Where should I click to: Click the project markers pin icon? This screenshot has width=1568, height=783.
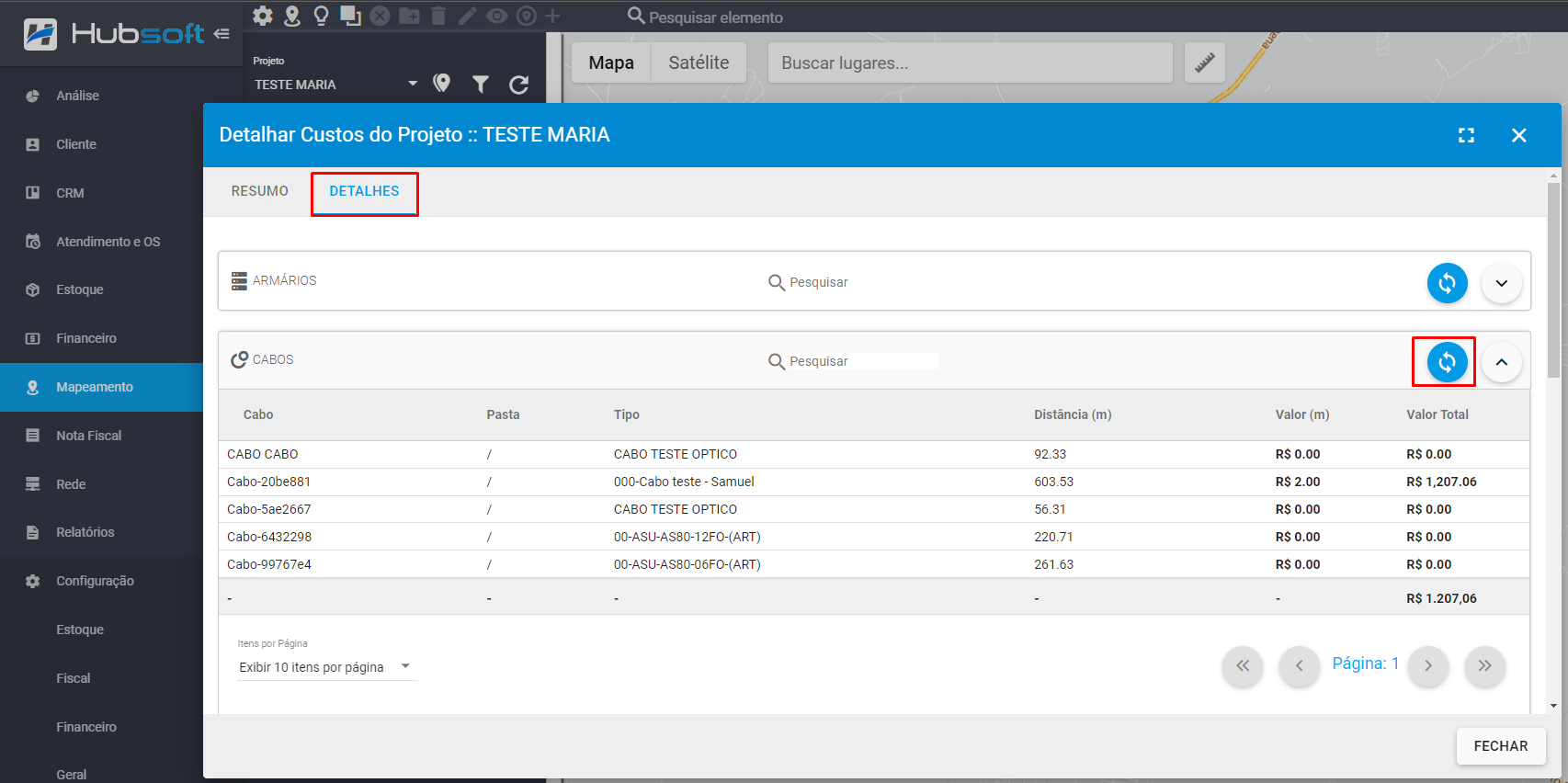pyautogui.click(x=442, y=84)
